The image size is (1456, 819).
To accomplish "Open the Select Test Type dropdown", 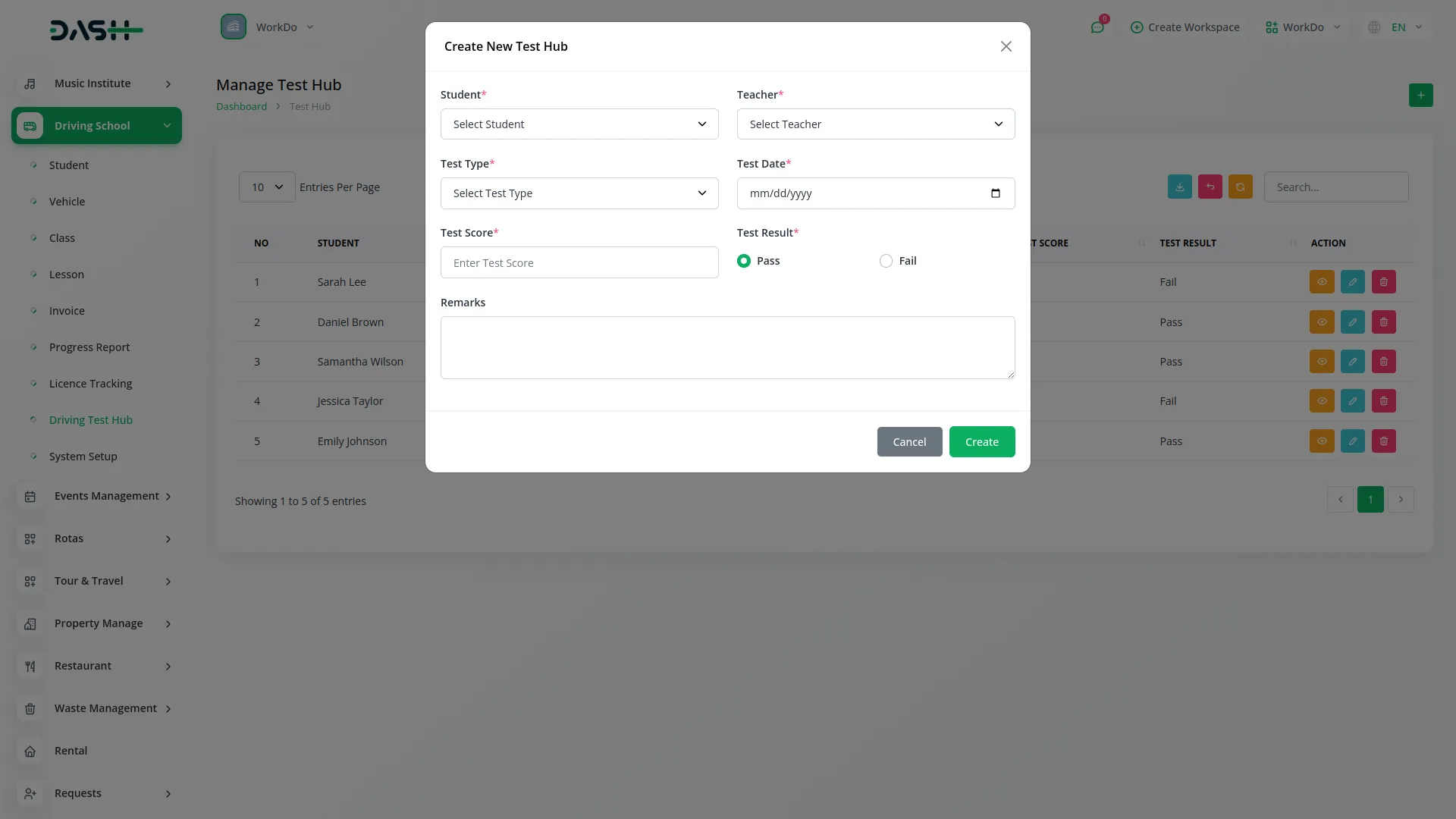I will coord(579,193).
